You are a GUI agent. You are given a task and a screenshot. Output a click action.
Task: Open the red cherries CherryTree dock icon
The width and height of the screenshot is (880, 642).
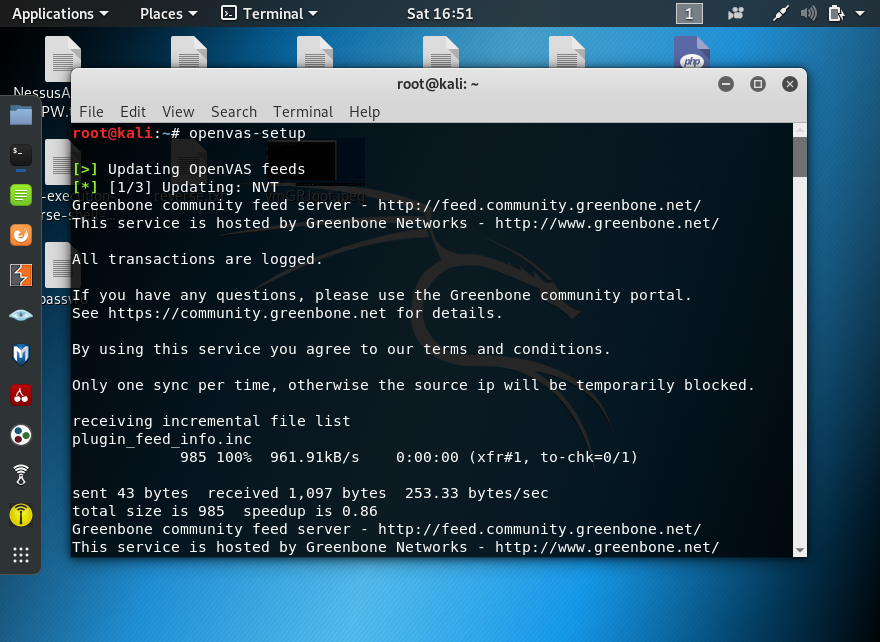coord(21,395)
